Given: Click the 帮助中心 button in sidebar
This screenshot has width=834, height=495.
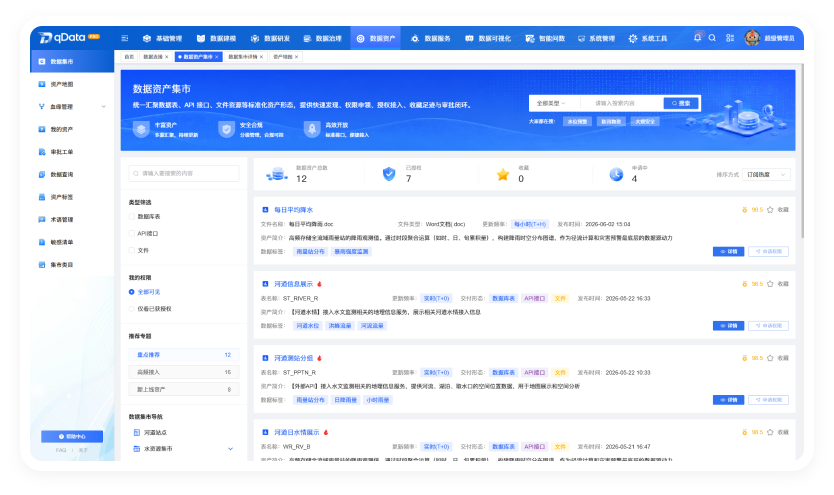Looking at the screenshot, I should click(72, 437).
